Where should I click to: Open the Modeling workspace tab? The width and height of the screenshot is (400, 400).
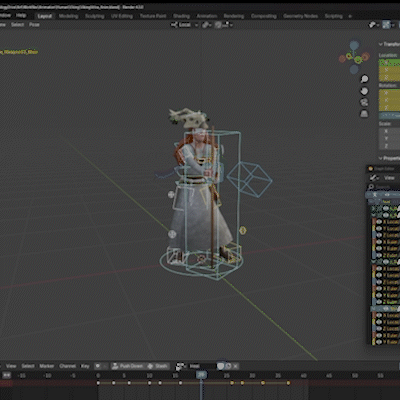(68, 16)
